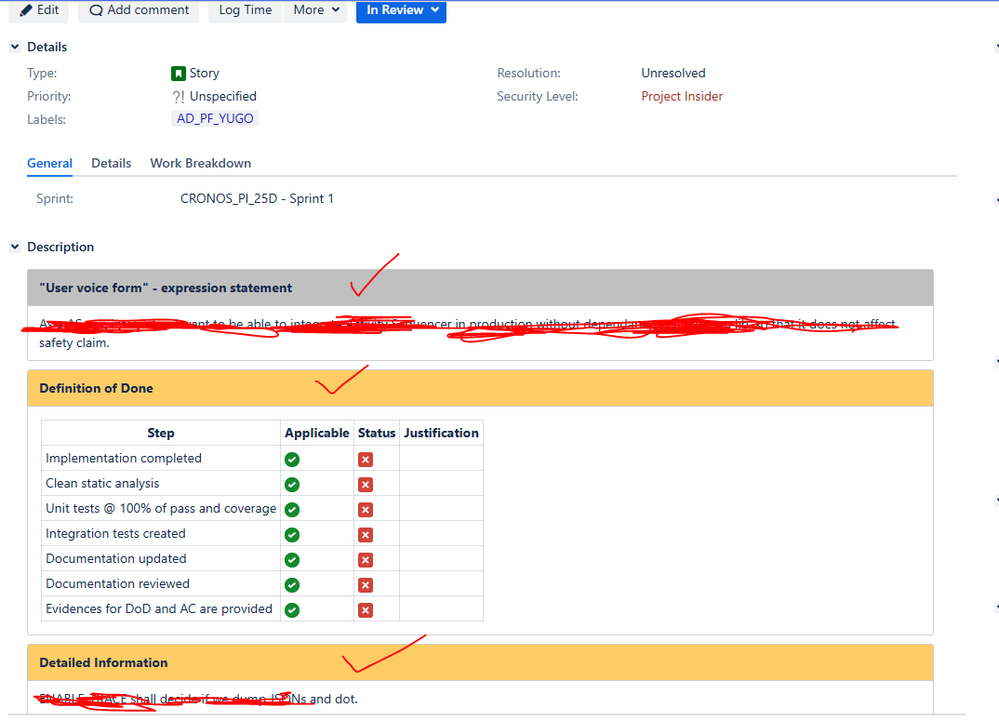Open the In Review status dropdown
The height and width of the screenshot is (723, 999).
point(401,10)
